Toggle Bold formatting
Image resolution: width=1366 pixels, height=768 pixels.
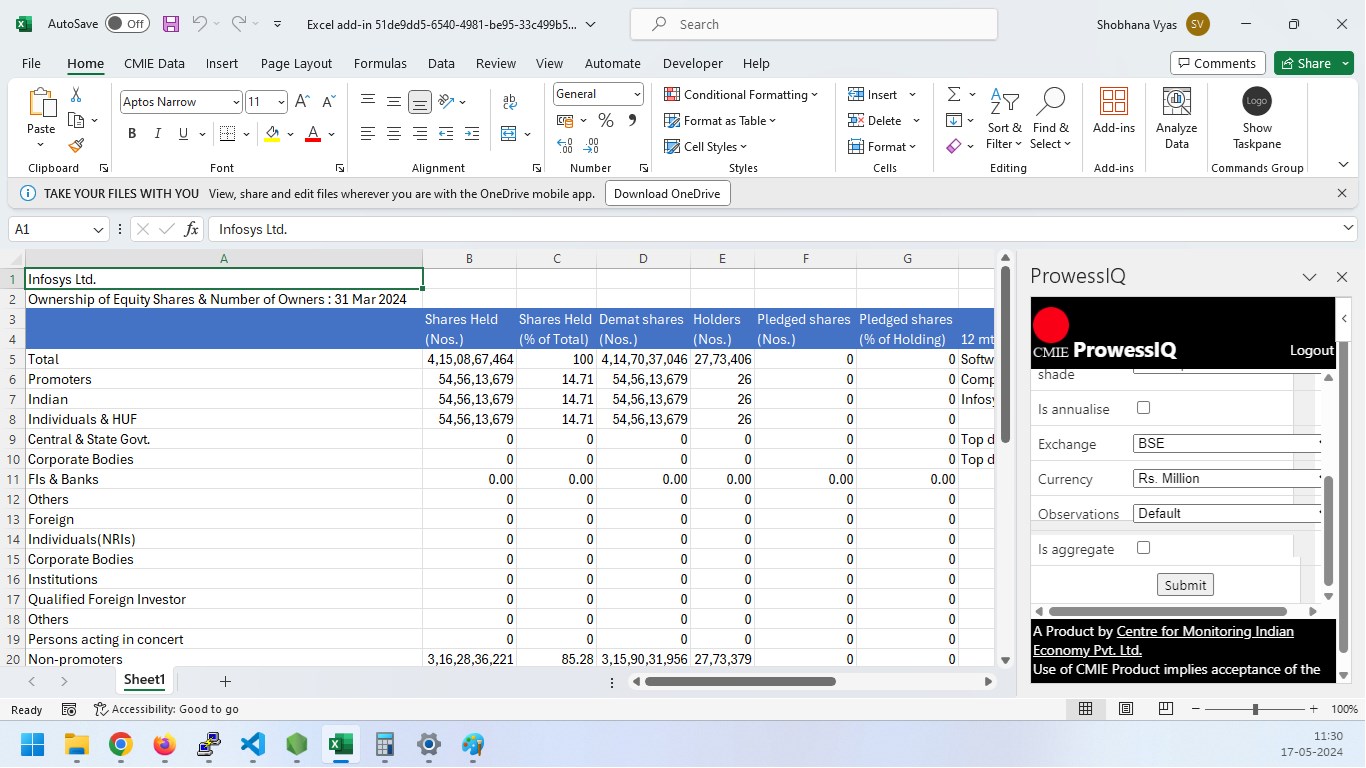(132, 134)
